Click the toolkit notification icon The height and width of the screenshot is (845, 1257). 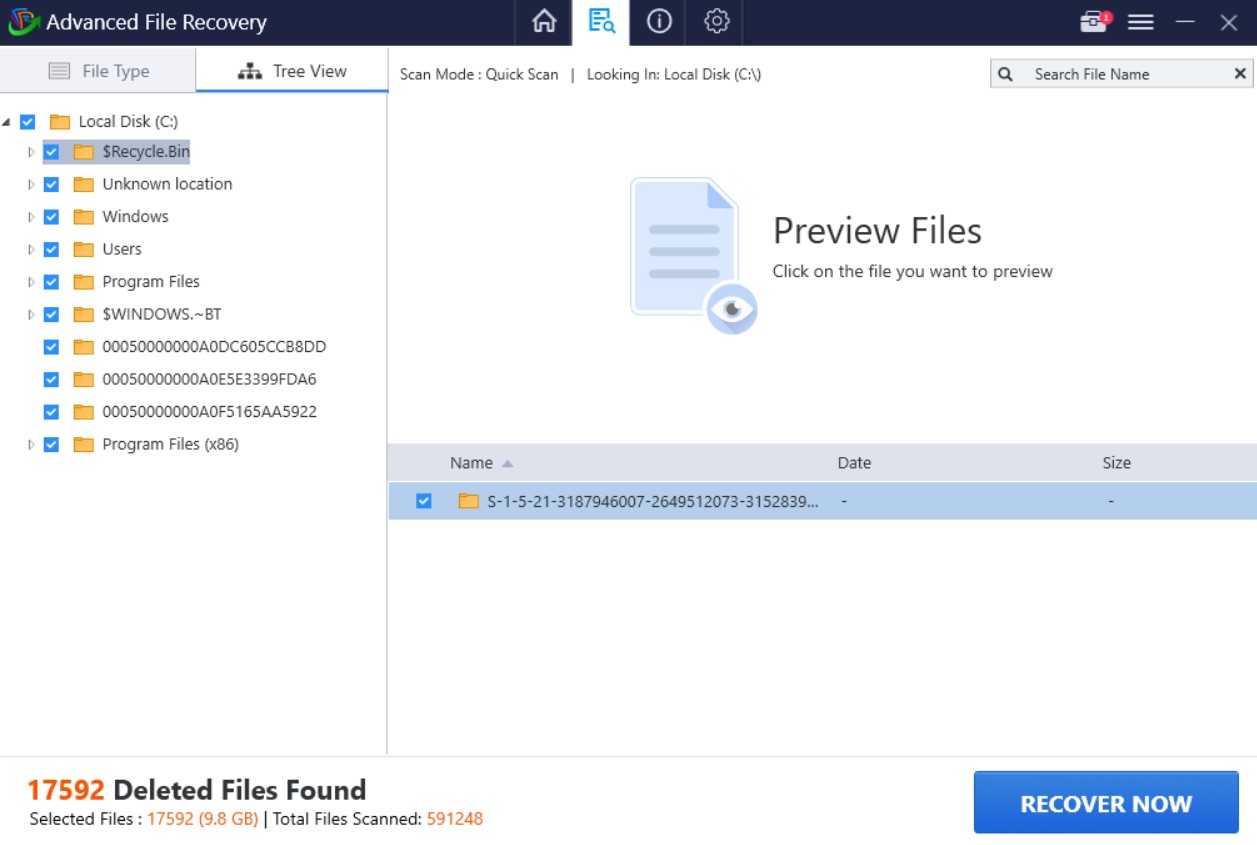[1095, 22]
